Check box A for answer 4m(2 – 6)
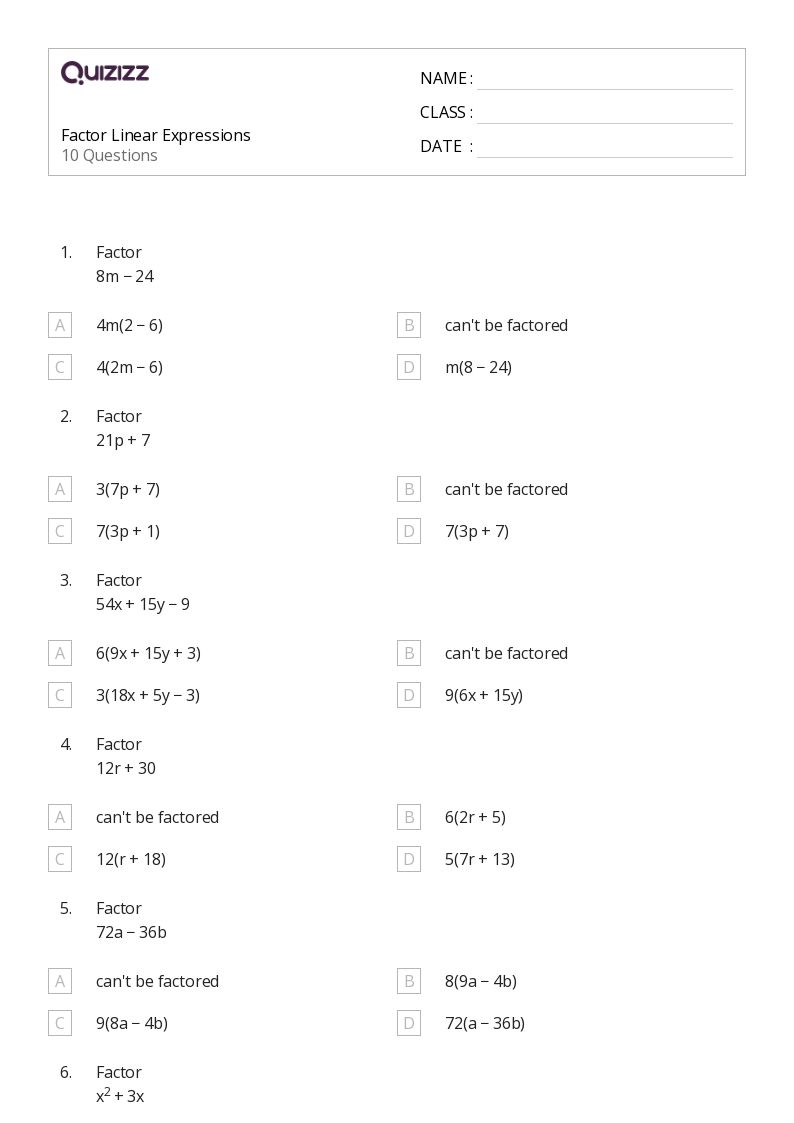This screenshot has height=1123, width=794. click(x=60, y=325)
